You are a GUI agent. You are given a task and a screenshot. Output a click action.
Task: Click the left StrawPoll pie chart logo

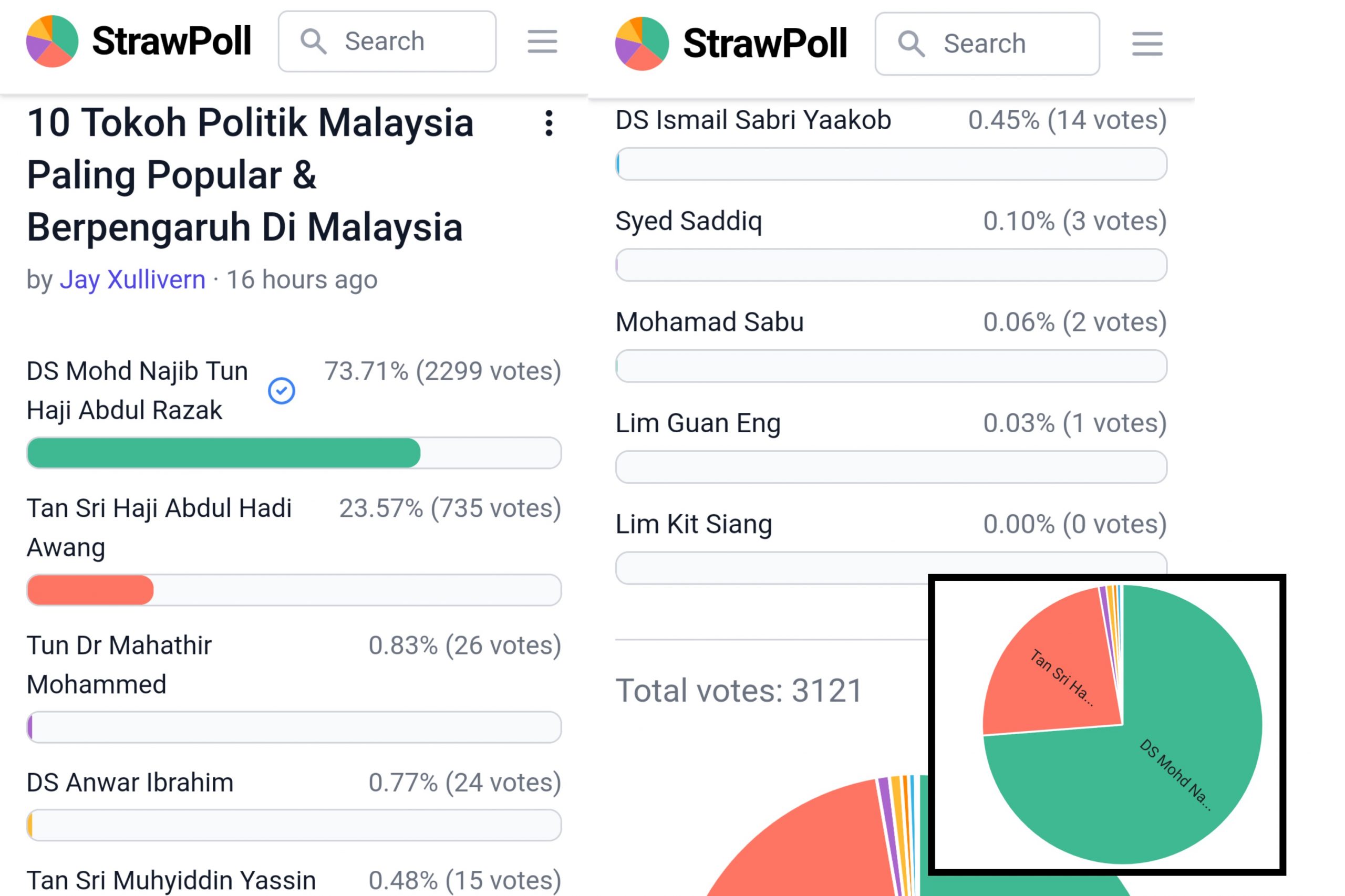click(52, 41)
